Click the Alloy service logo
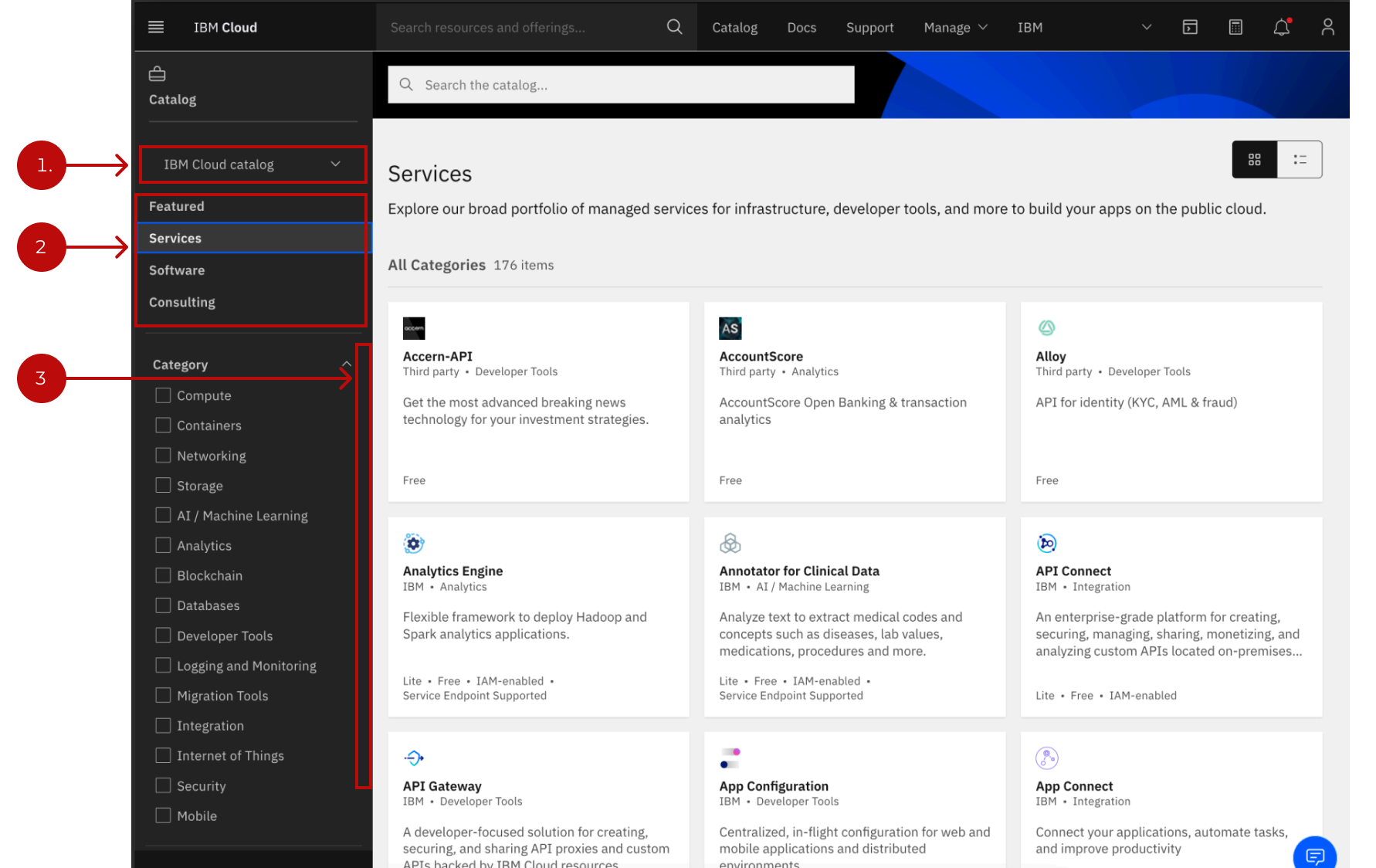 pyautogui.click(x=1047, y=328)
